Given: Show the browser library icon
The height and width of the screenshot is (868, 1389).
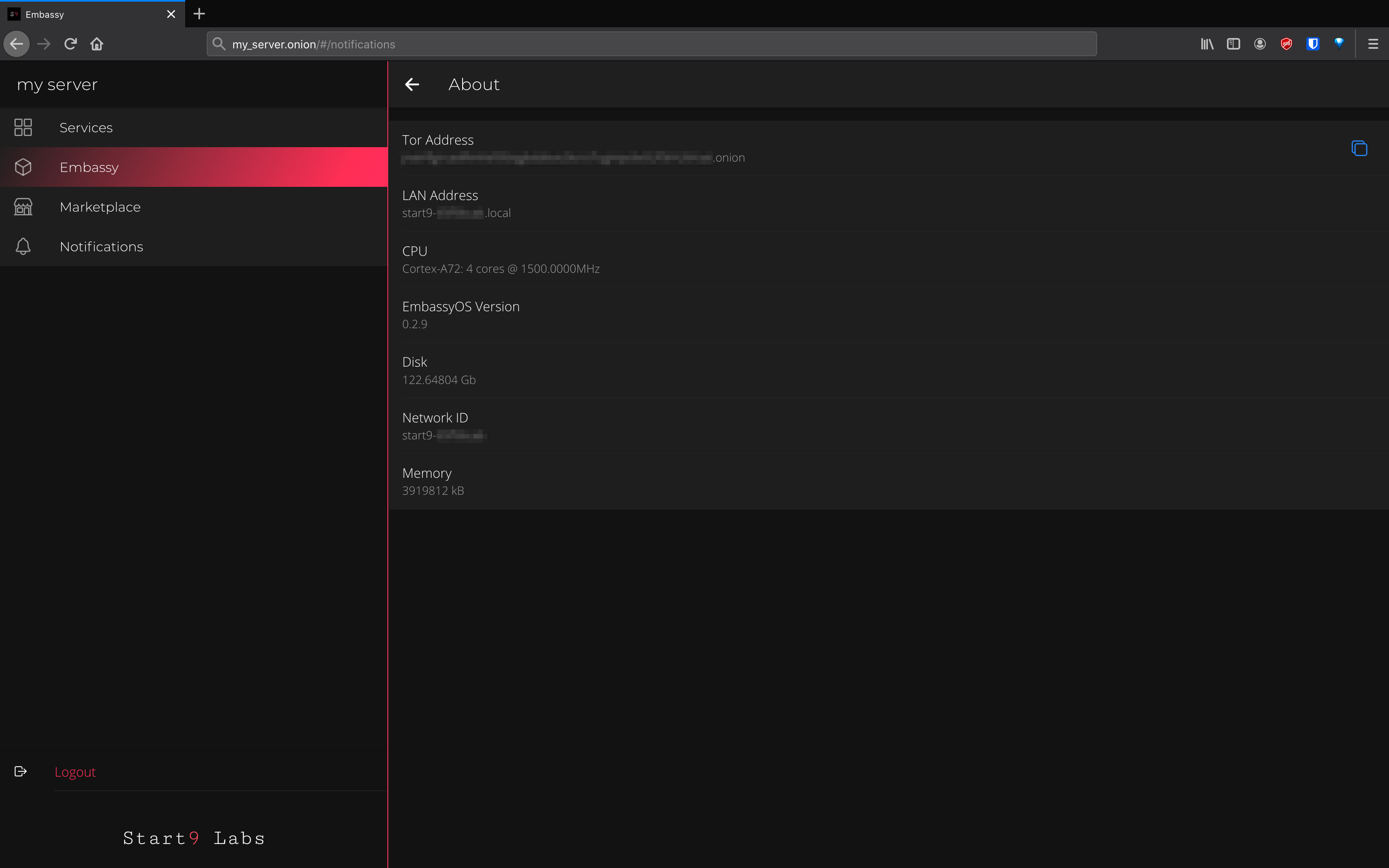Looking at the screenshot, I should tap(1206, 44).
